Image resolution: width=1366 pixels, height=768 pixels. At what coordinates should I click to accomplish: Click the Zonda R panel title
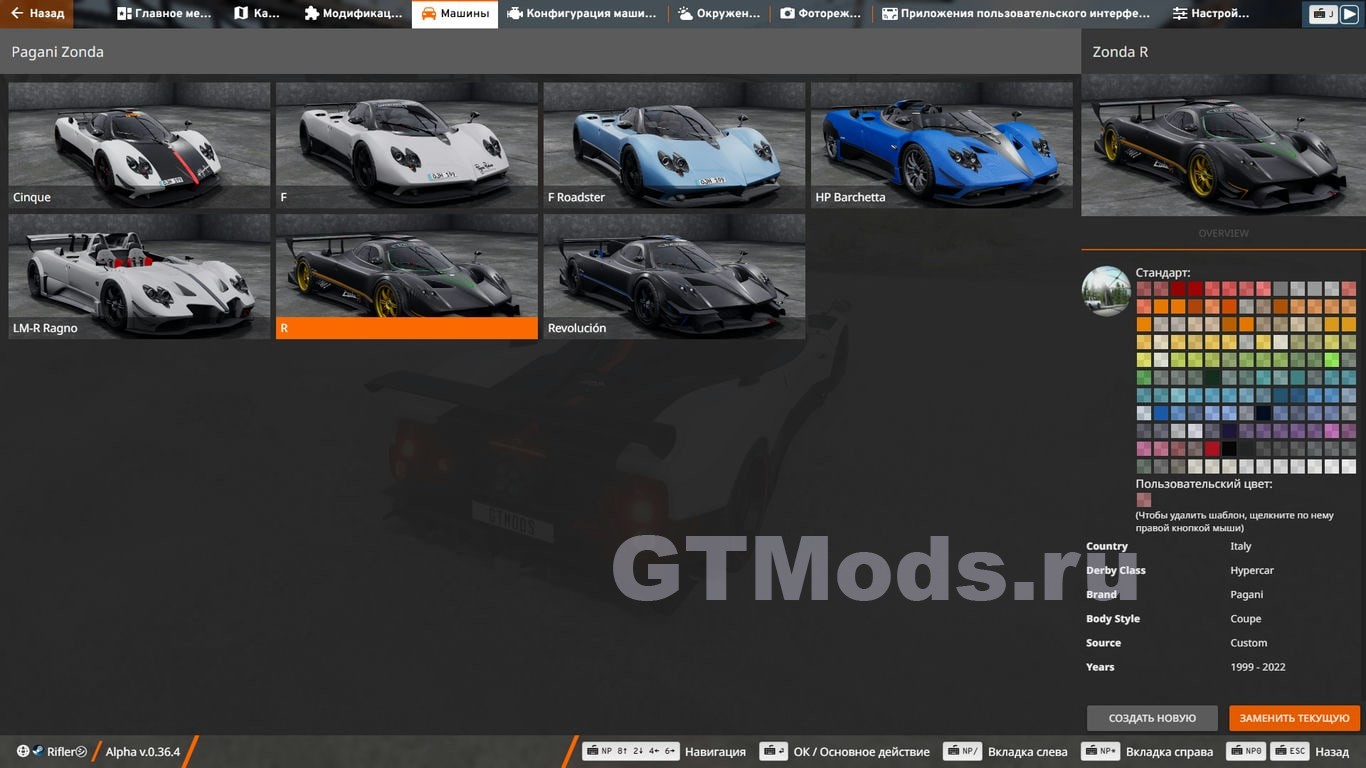pyautogui.click(x=1120, y=52)
